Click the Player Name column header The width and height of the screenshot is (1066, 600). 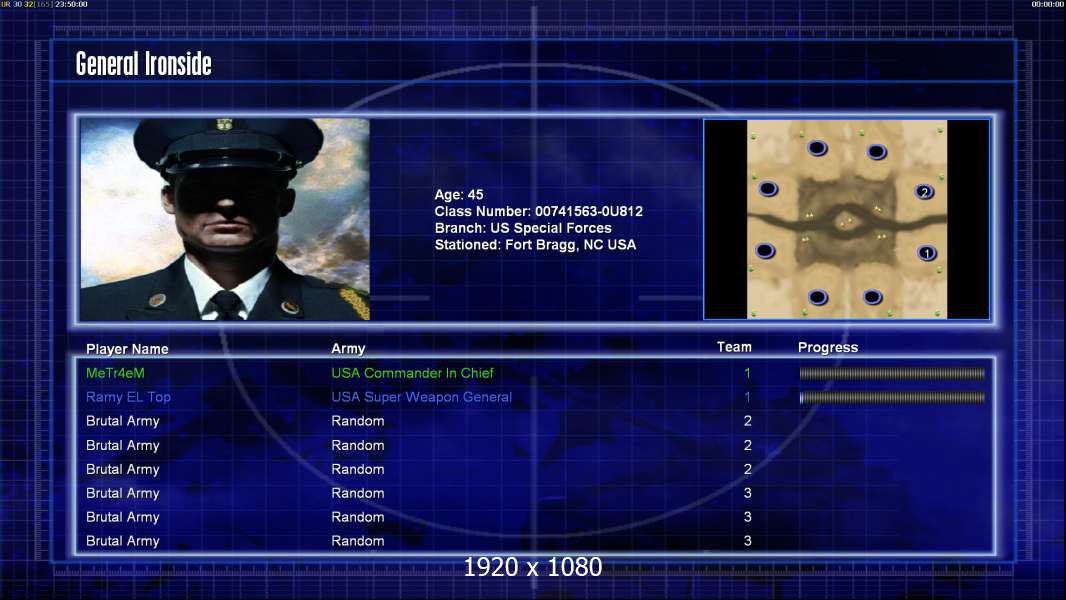click(x=127, y=349)
